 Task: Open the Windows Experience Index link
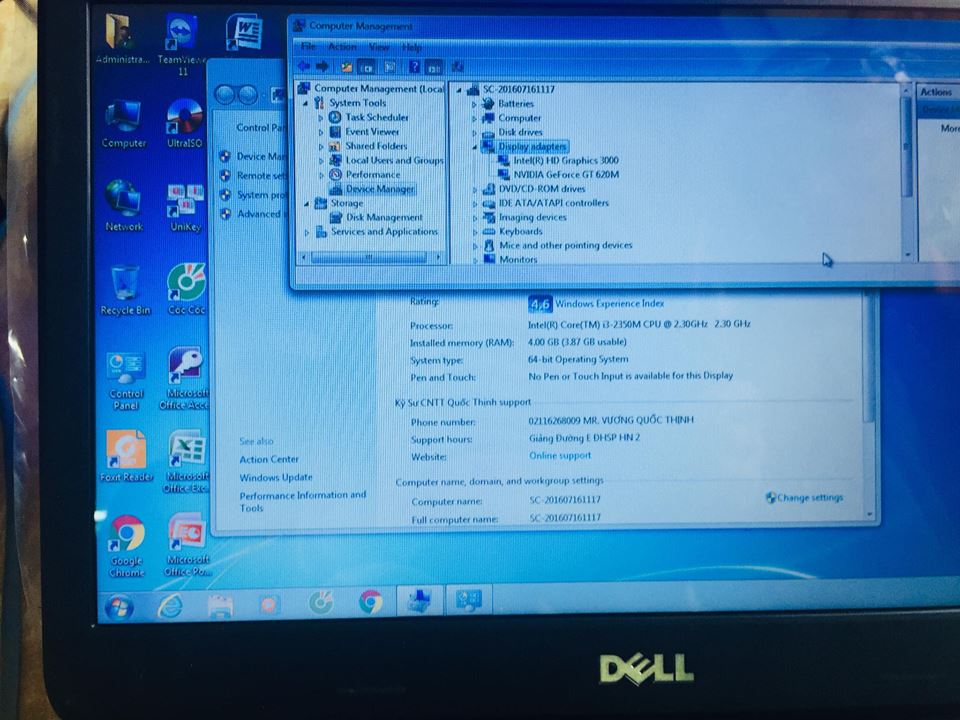(x=609, y=303)
